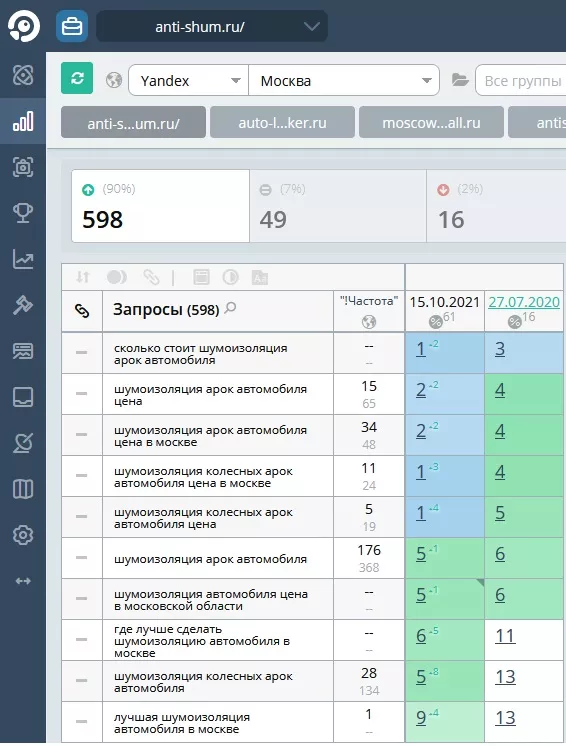Open the Москва region dropdown
This screenshot has height=746, width=566.
(x=344, y=80)
